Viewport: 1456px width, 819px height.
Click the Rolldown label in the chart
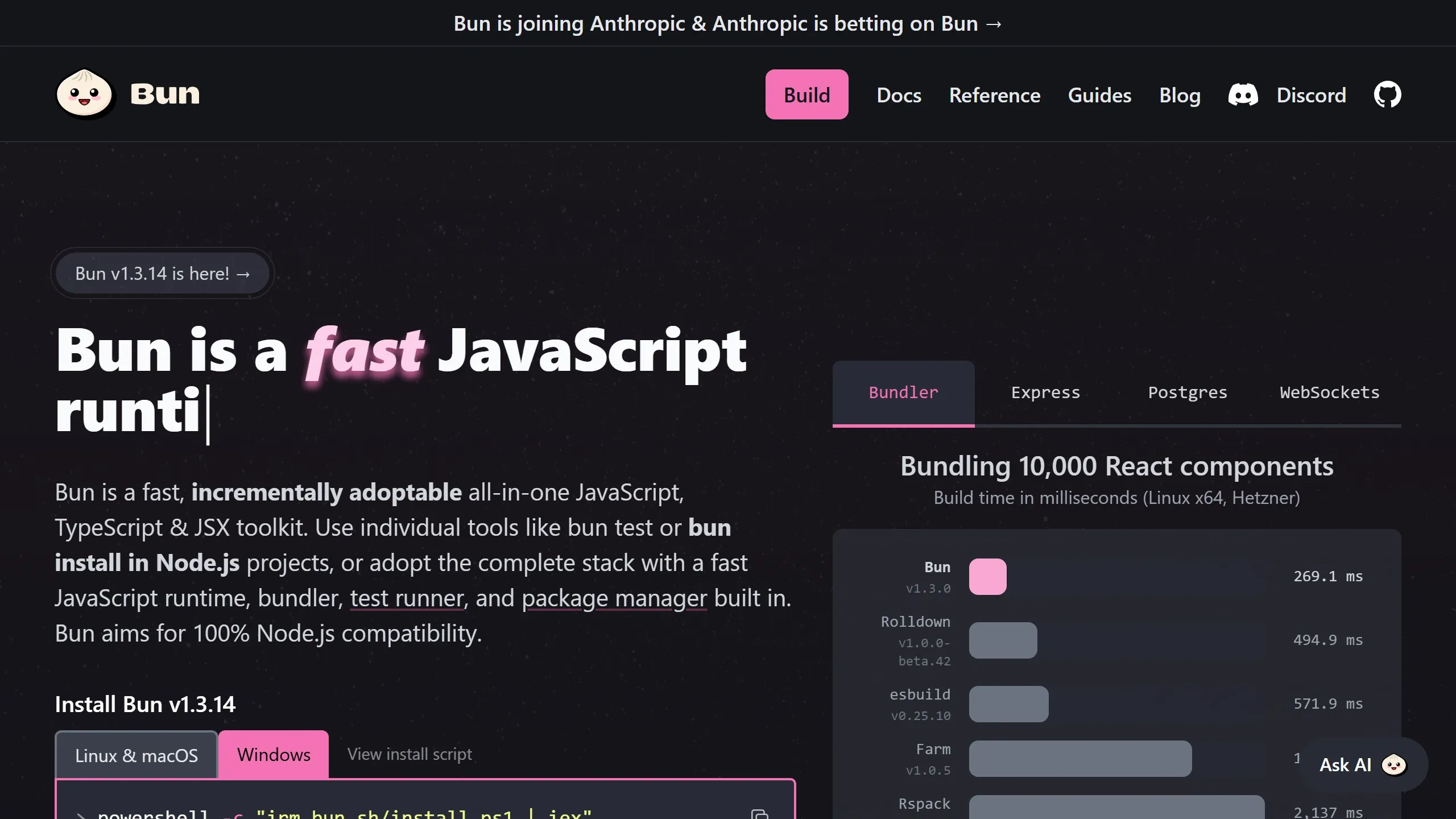pos(916,622)
